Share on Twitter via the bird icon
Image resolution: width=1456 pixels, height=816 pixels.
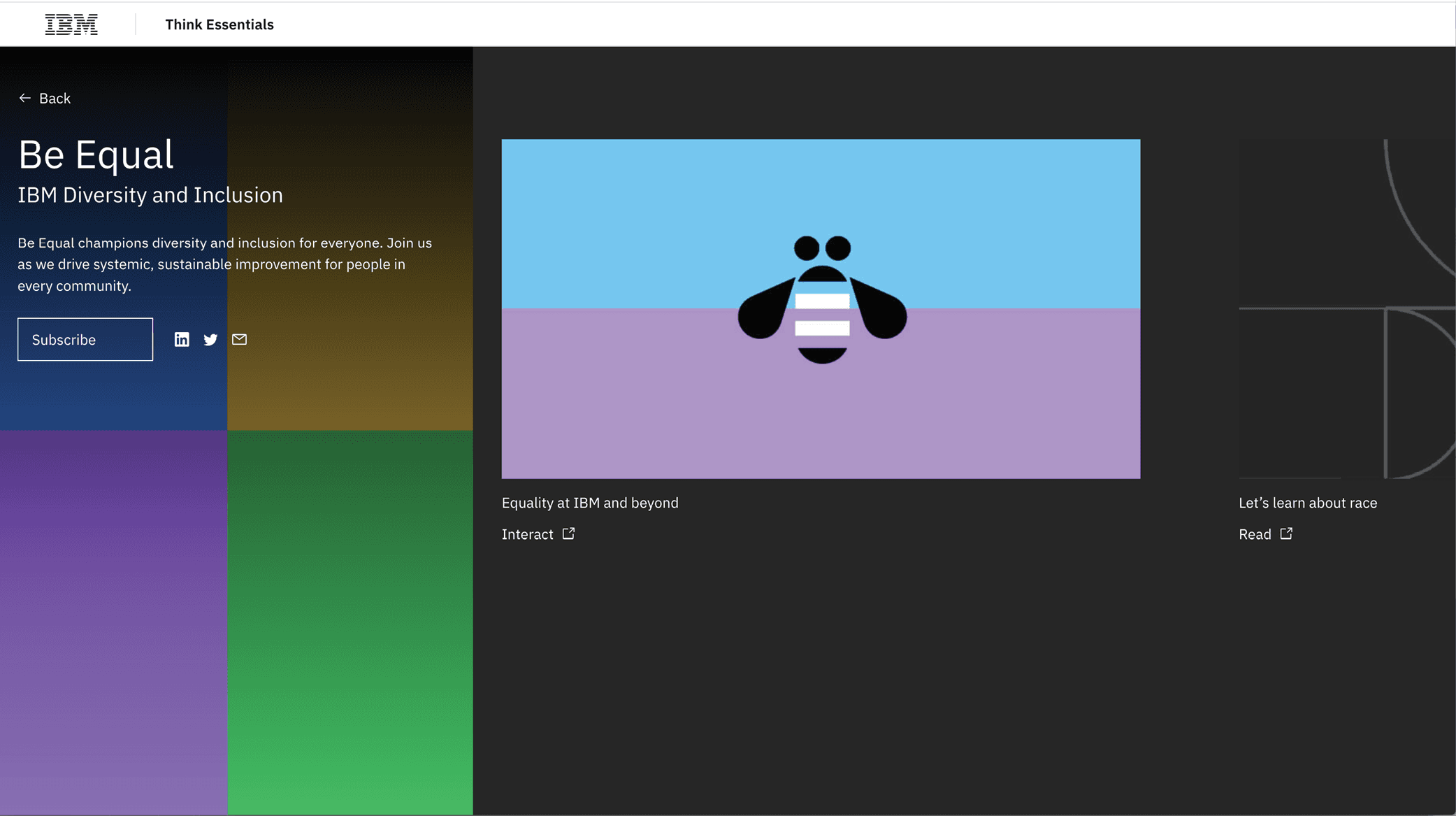pyautogui.click(x=210, y=339)
